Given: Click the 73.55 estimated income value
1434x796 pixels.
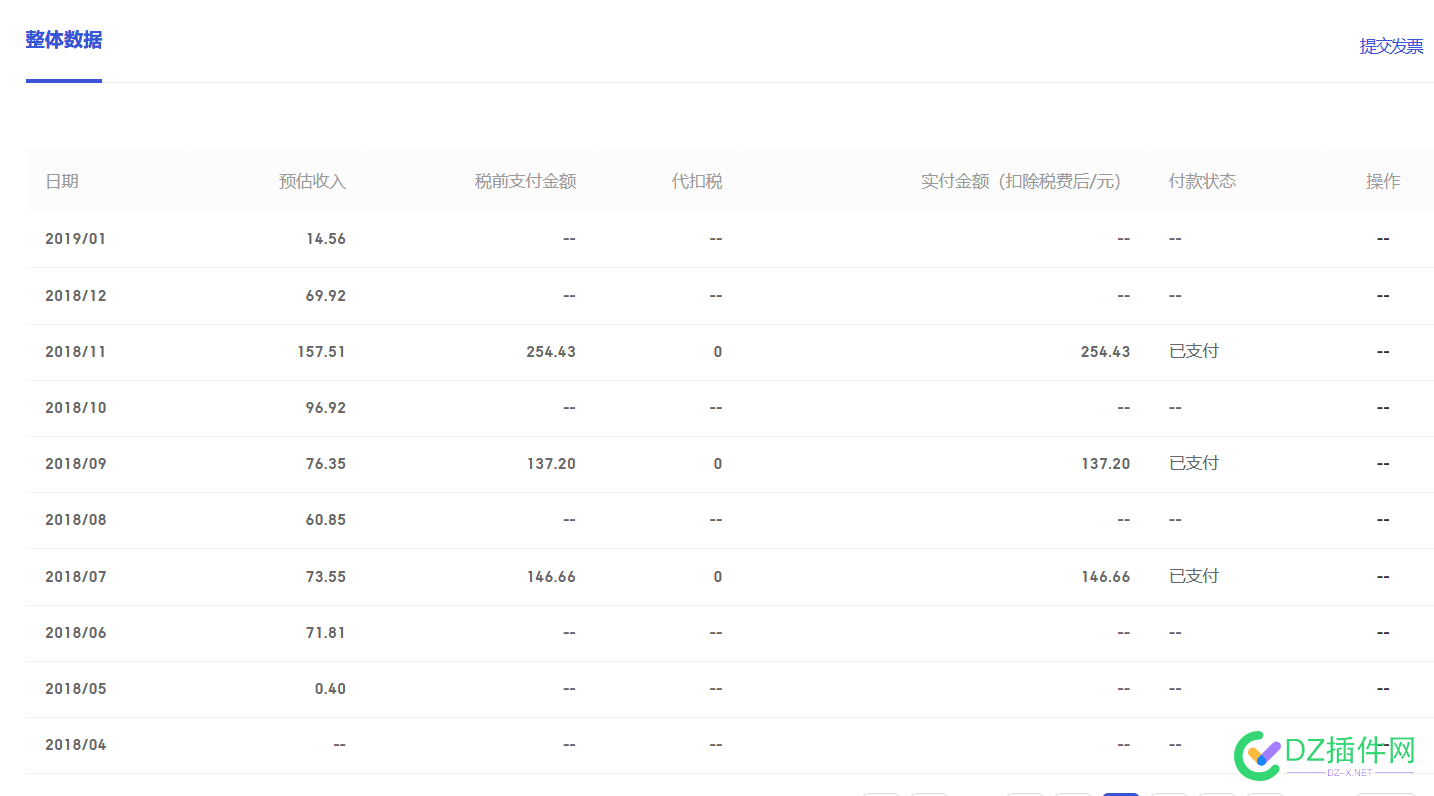Looking at the screenshot, I should click(326, 577).
